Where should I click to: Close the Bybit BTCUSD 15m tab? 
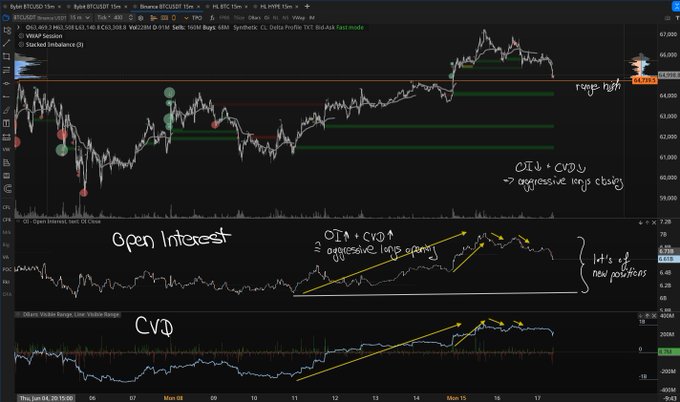coord(59,7)
